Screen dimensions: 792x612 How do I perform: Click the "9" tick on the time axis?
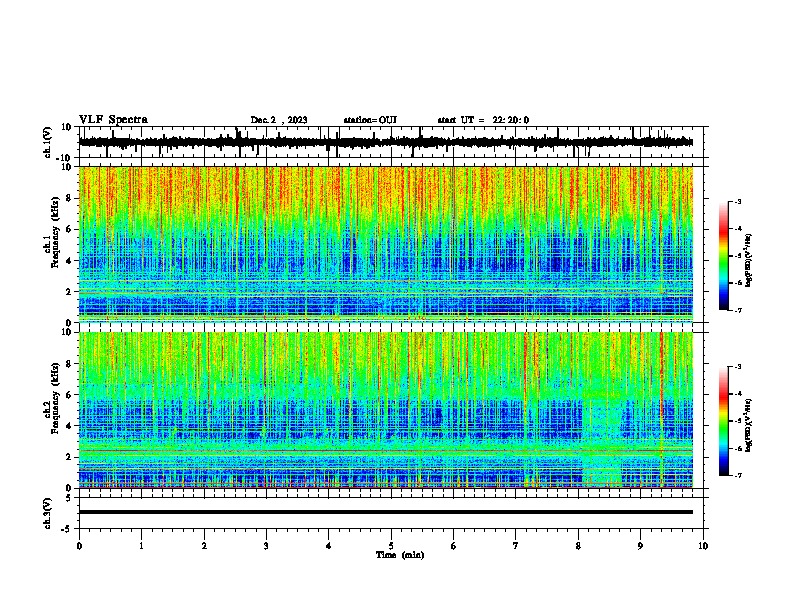click(640, 546)
